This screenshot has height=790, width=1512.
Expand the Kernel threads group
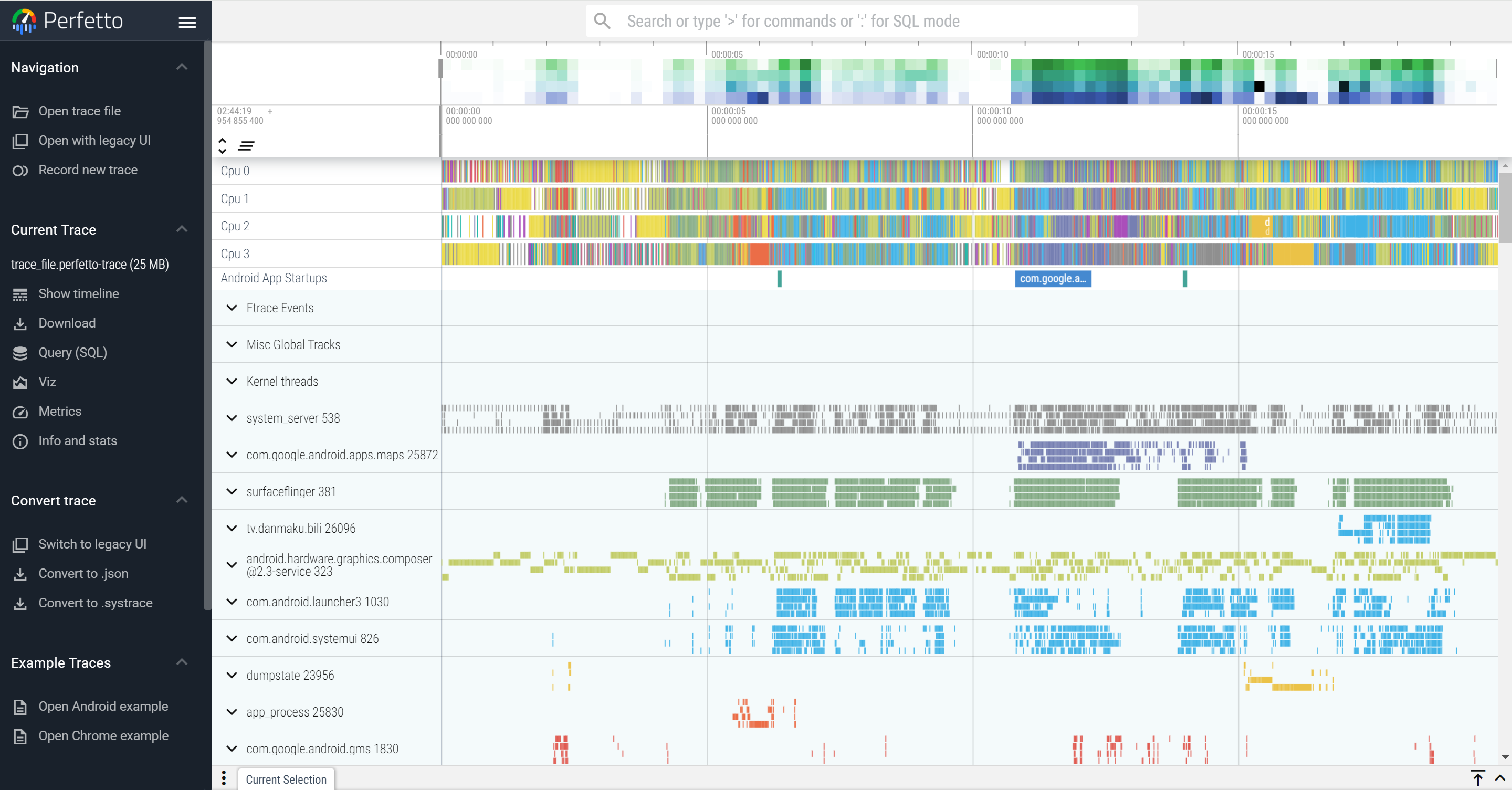[x=232, y=382]
